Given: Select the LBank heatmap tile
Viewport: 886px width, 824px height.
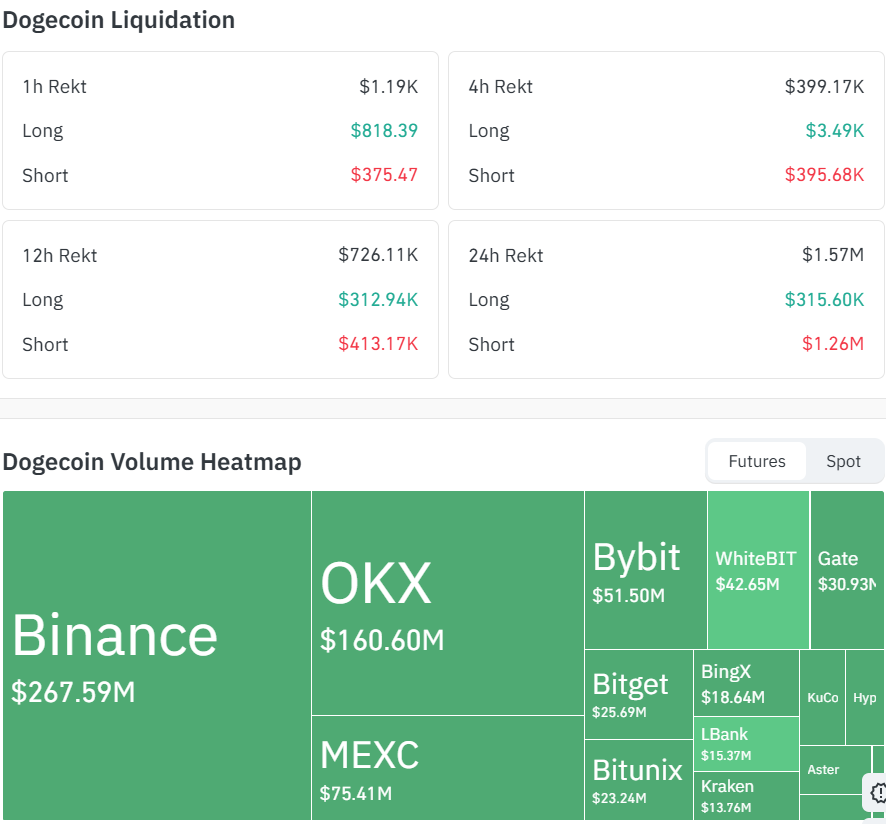Looking at the screenshot, I should pyautogui.click(x=746, y=744).
